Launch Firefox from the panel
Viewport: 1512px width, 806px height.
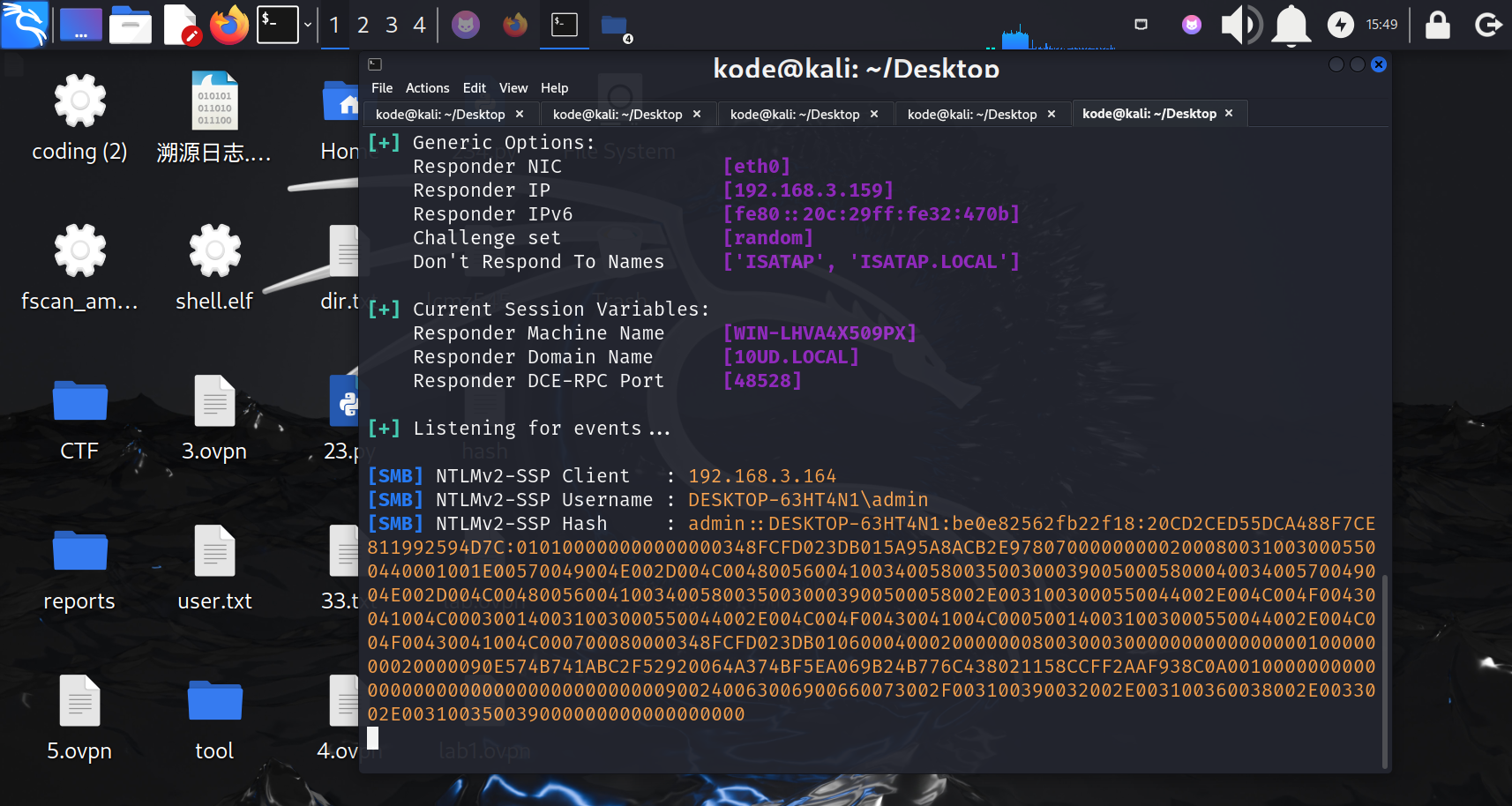(x=229, y=25)
